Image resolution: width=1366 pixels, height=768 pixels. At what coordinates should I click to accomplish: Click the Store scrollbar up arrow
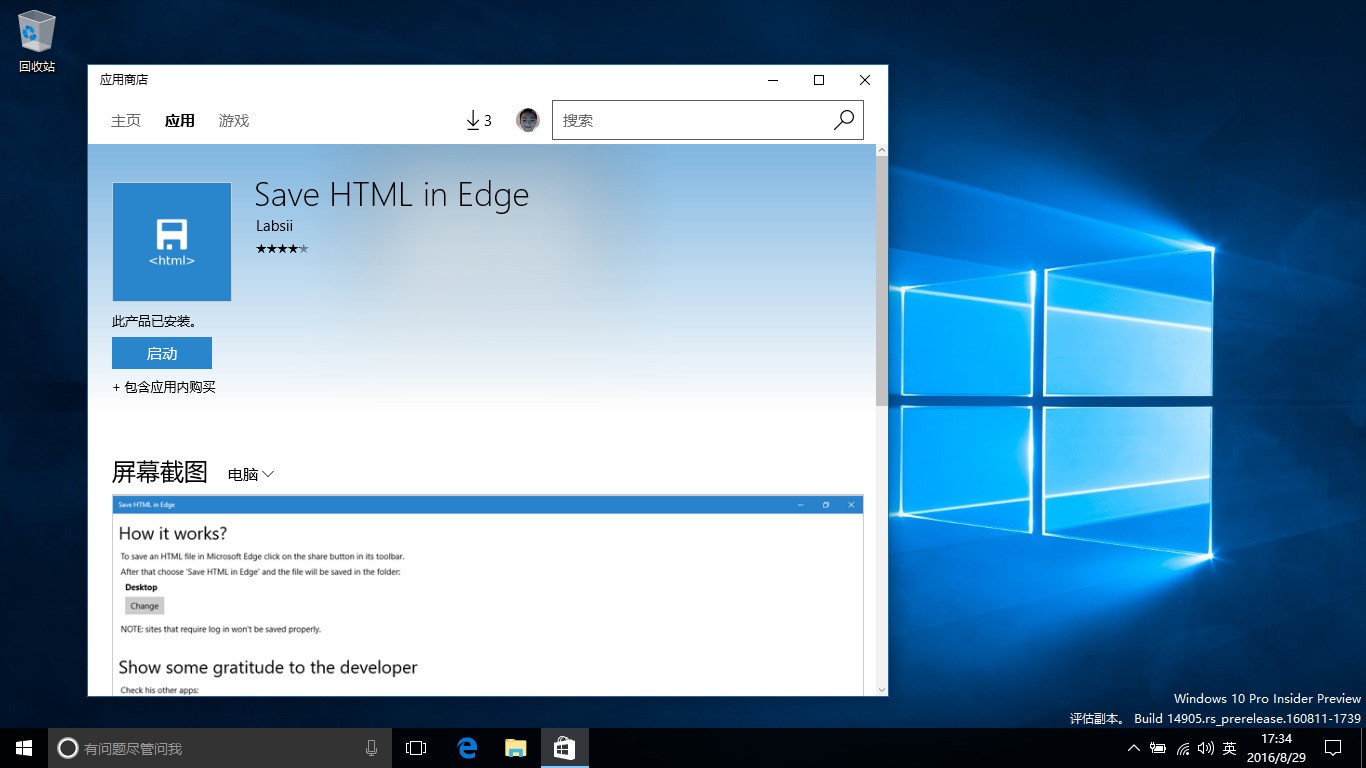[882, 150]
